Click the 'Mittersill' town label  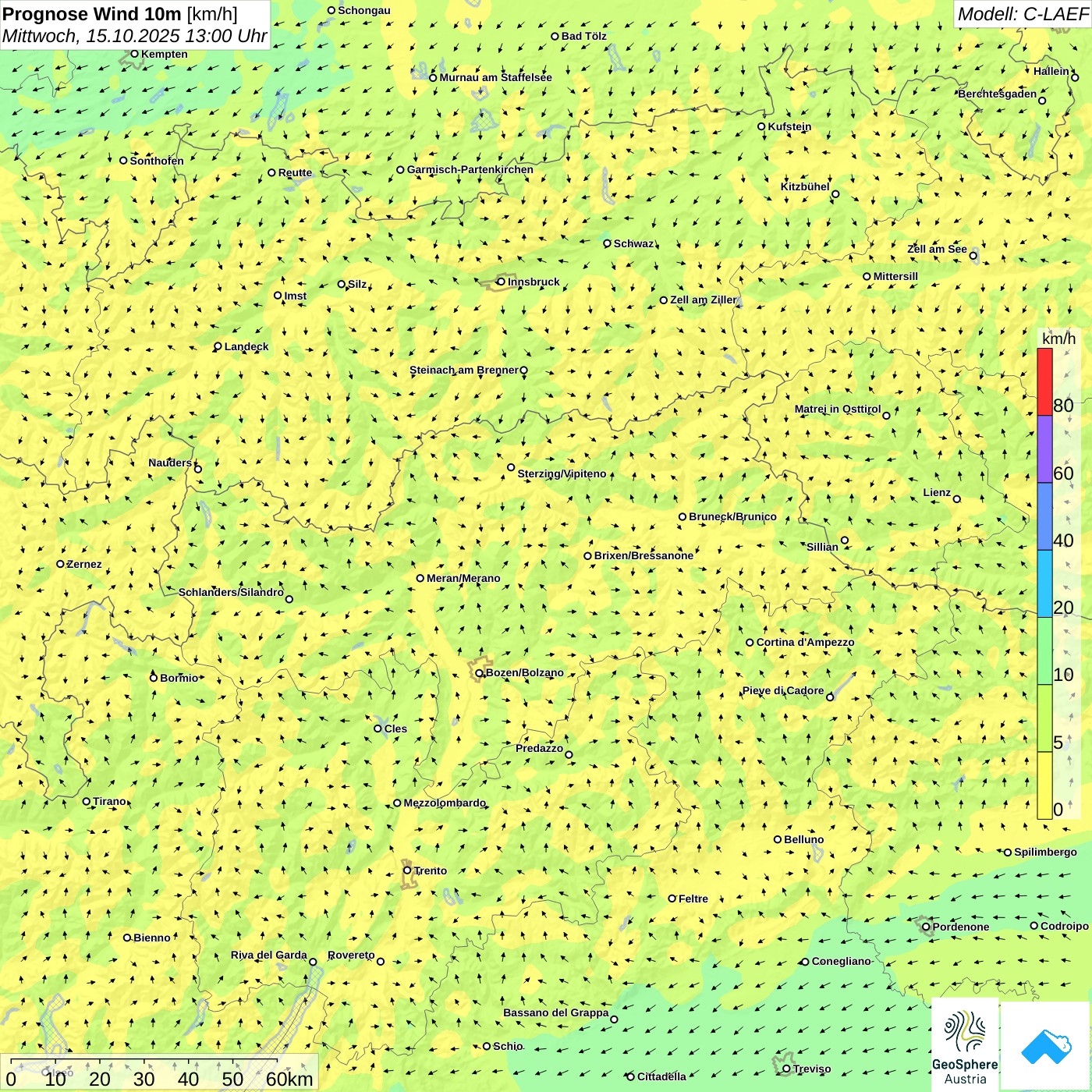pos(895,276)
